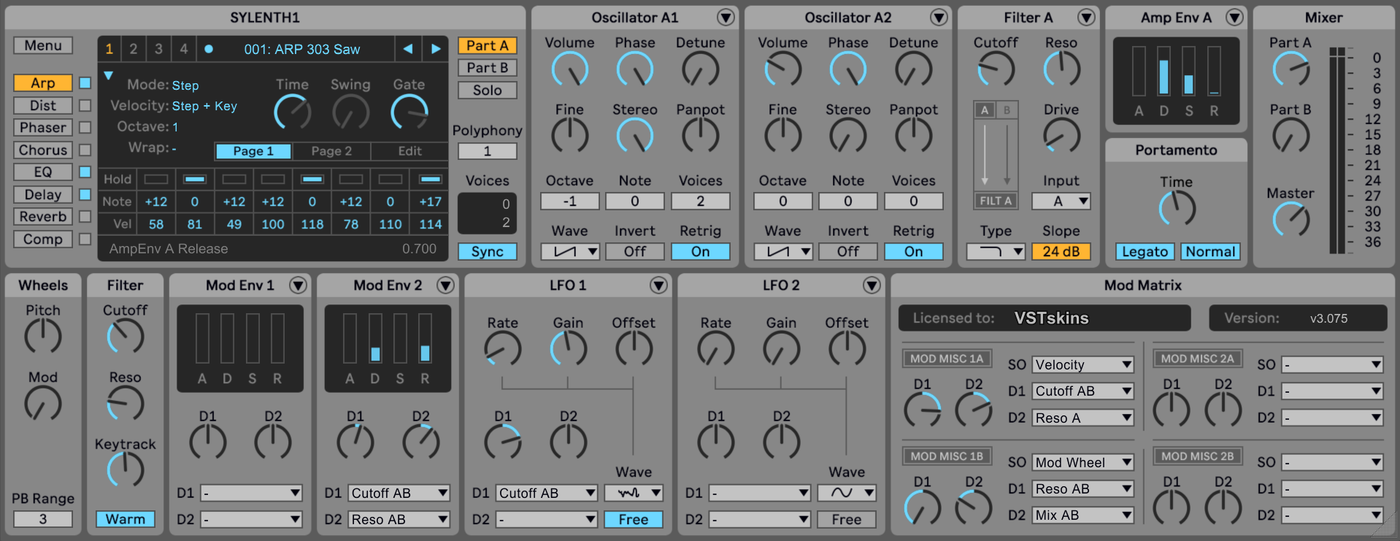Enable the Reverb effect checkbox
The width and height of the screenshot is (1400, 541).
pos(85,216)
